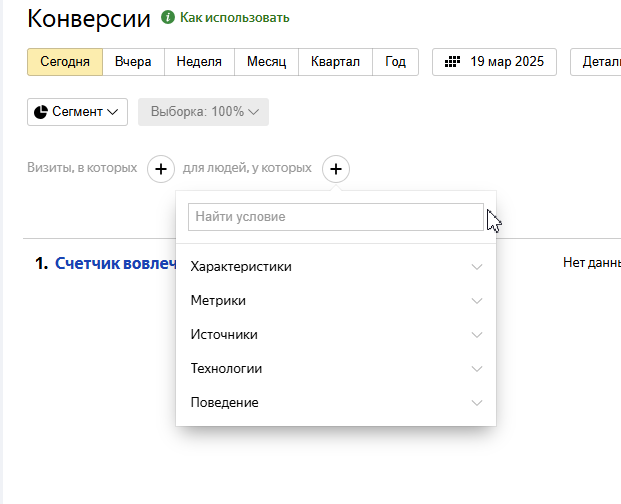Viewport: 621px width, 504px height.
Task: Expand the Метрики chevron
Action: pos(477,301)
